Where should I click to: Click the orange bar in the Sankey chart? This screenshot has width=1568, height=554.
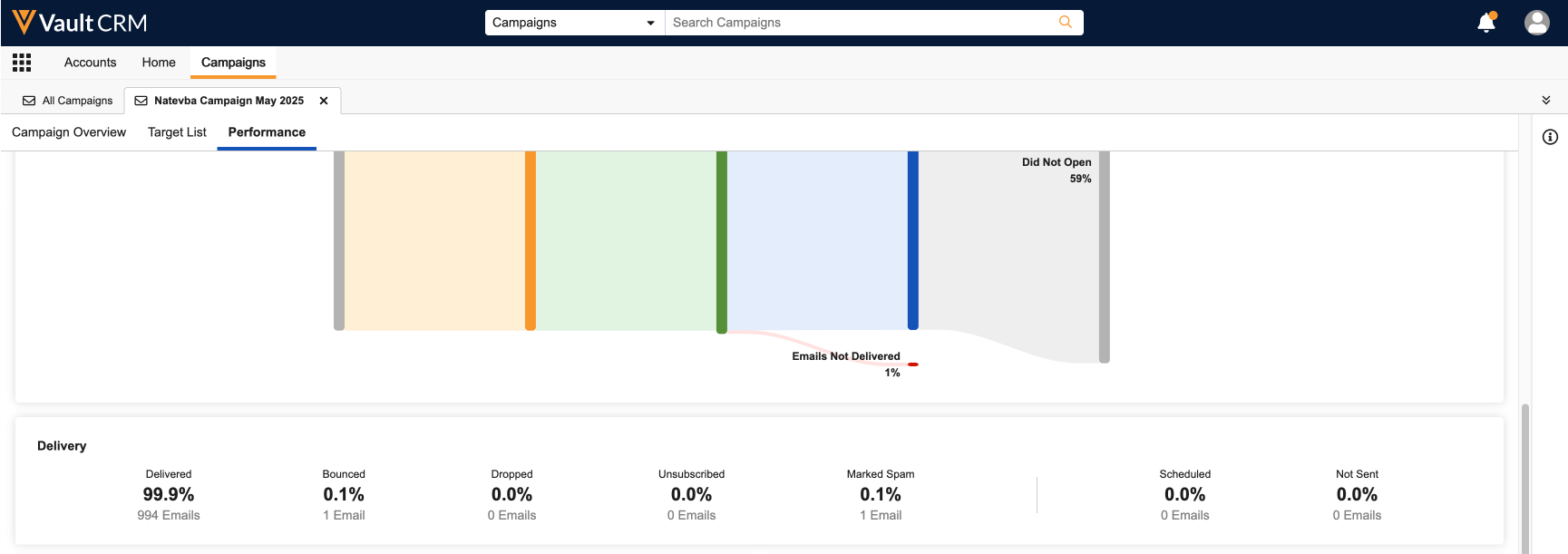531,240
